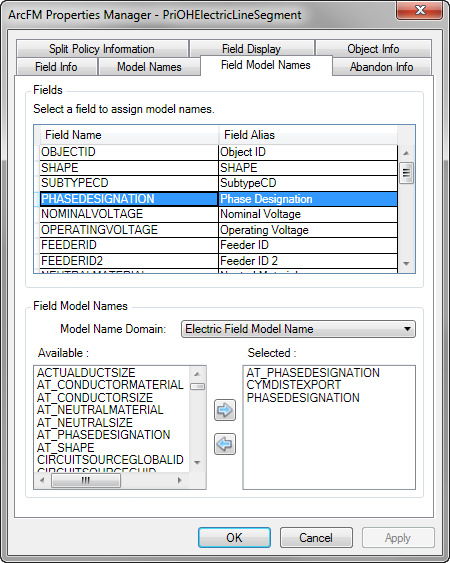Select AT_CONDUCTORSIZE in the Available list

(95, 397)
